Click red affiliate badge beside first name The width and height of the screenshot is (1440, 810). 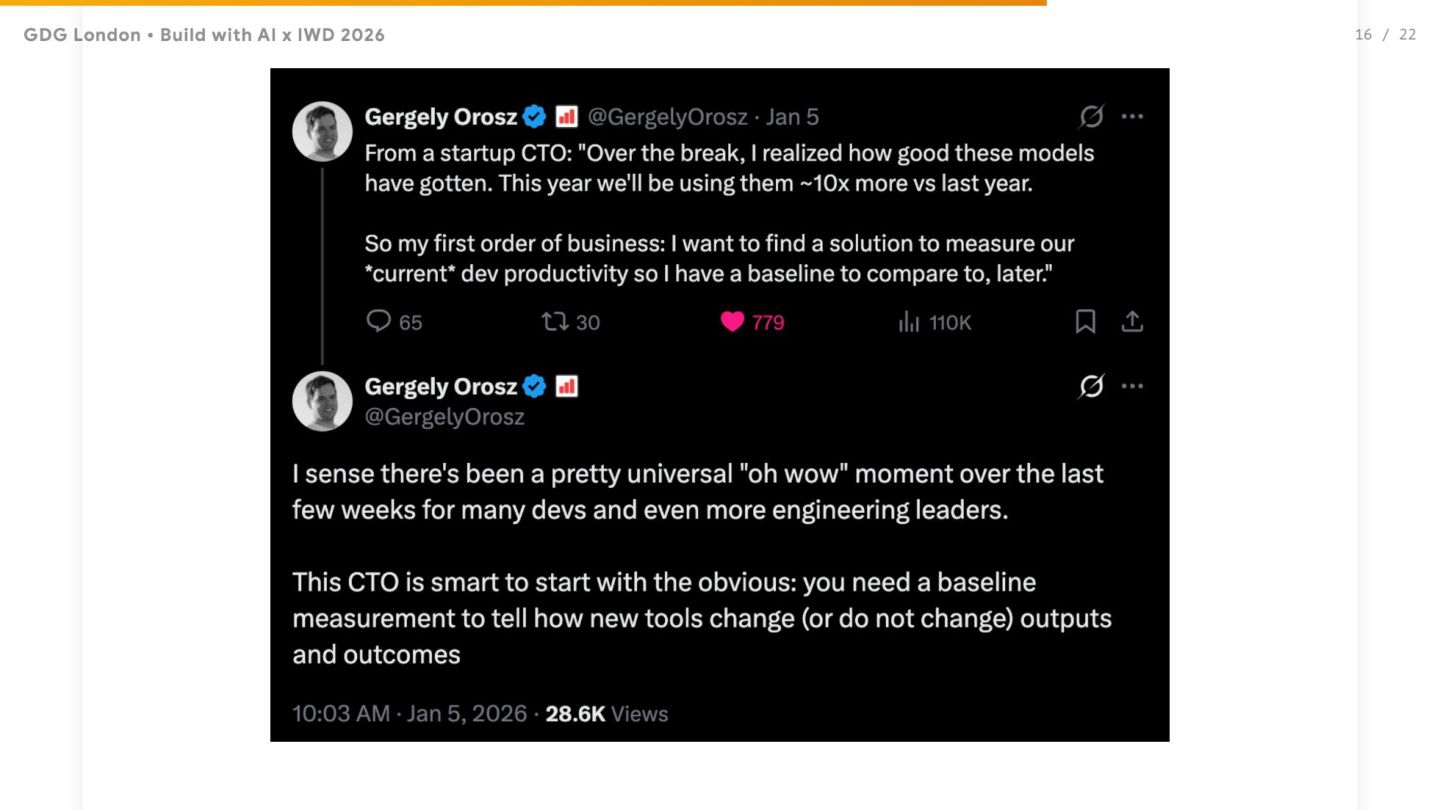click(x=567, y=117)
